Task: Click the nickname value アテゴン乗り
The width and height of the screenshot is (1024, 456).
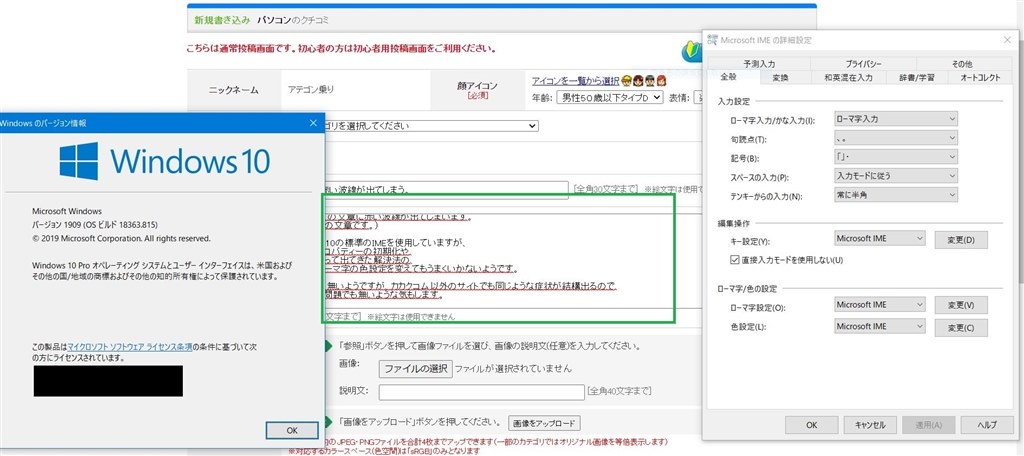Action: pyautogui.click(x=311, y=91)
